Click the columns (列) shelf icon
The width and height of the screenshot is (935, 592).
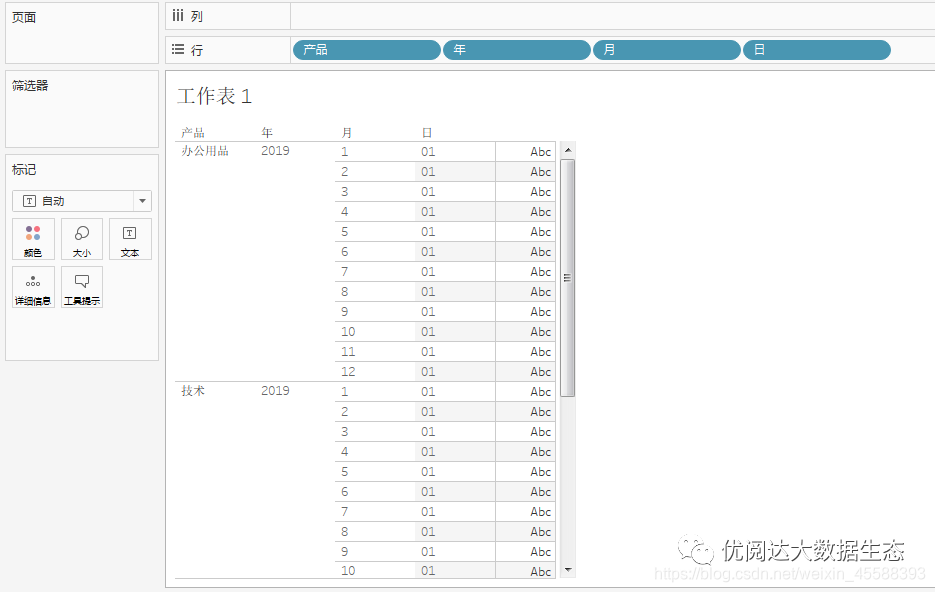(x=178, y=16)
